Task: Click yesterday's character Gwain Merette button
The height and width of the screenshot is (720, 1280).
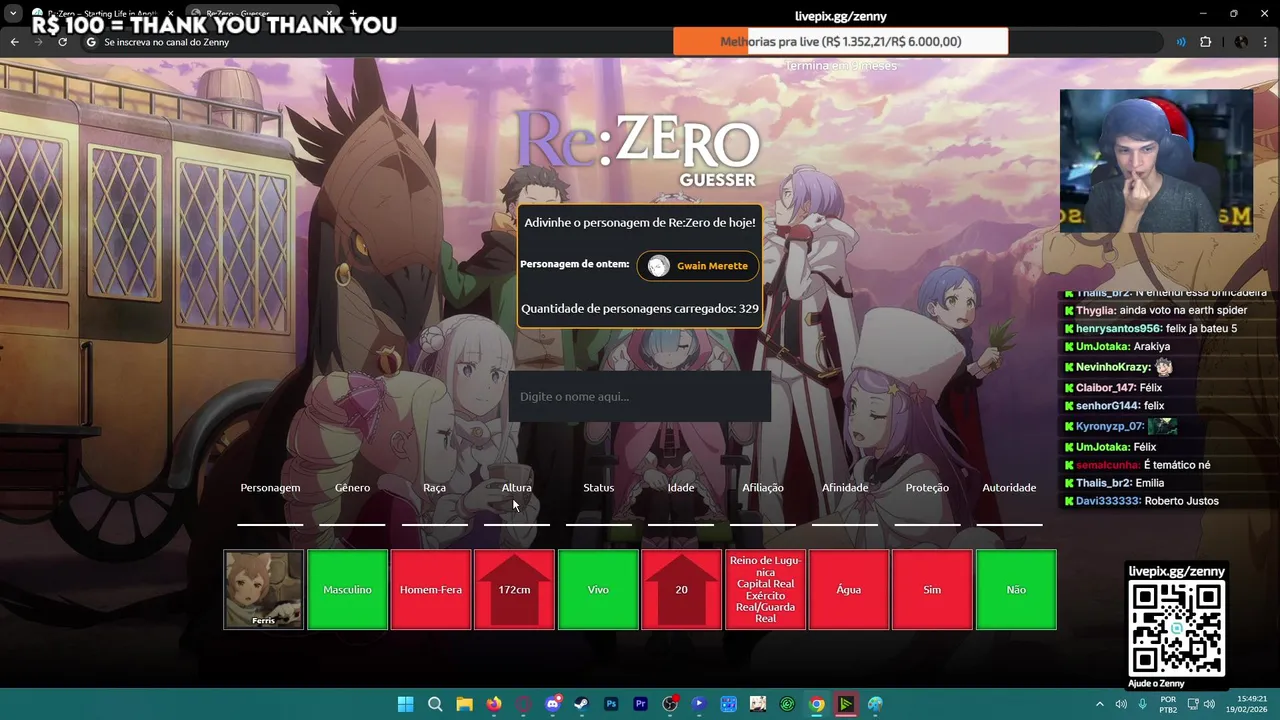Action: (x=698, y=266)
